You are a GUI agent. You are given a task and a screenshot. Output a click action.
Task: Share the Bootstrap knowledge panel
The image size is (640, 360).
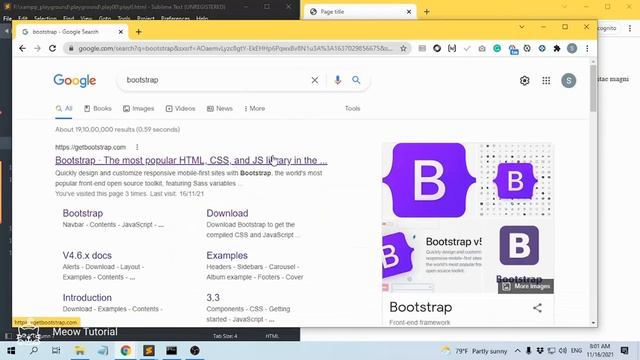[537, 308]
